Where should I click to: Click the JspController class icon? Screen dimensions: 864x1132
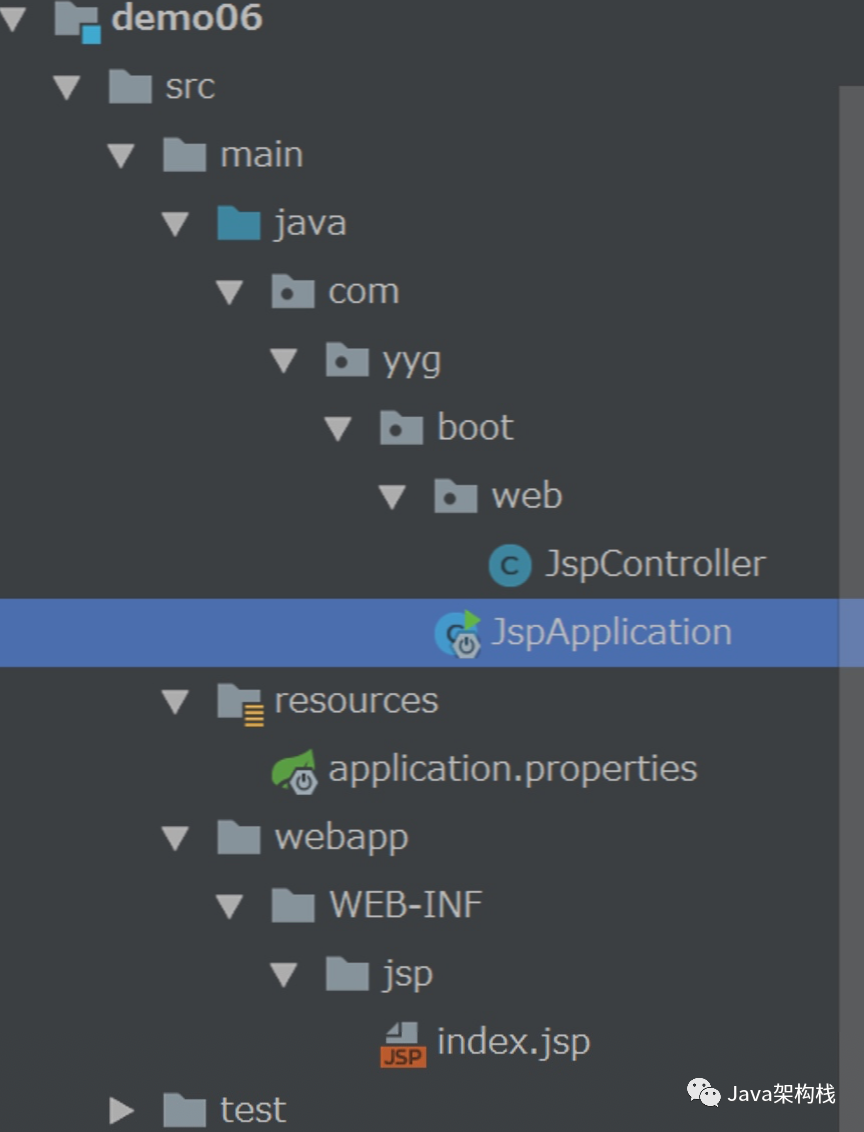509,566
